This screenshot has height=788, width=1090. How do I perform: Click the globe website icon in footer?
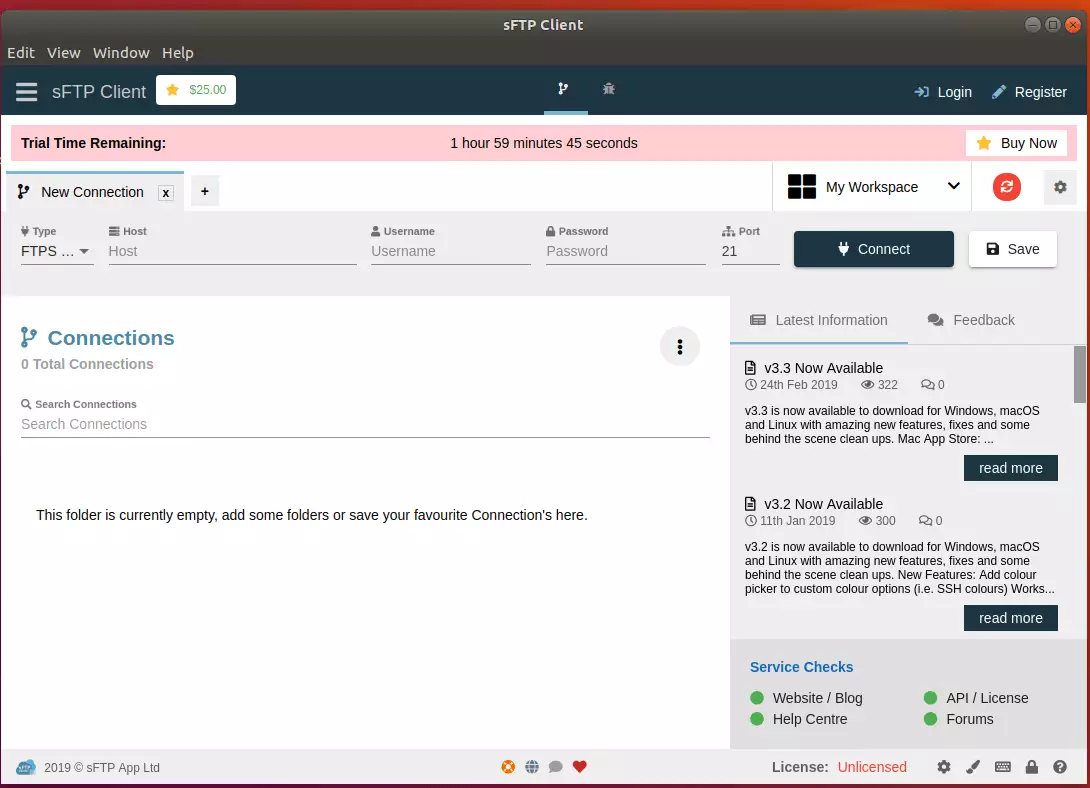point(532,767)
